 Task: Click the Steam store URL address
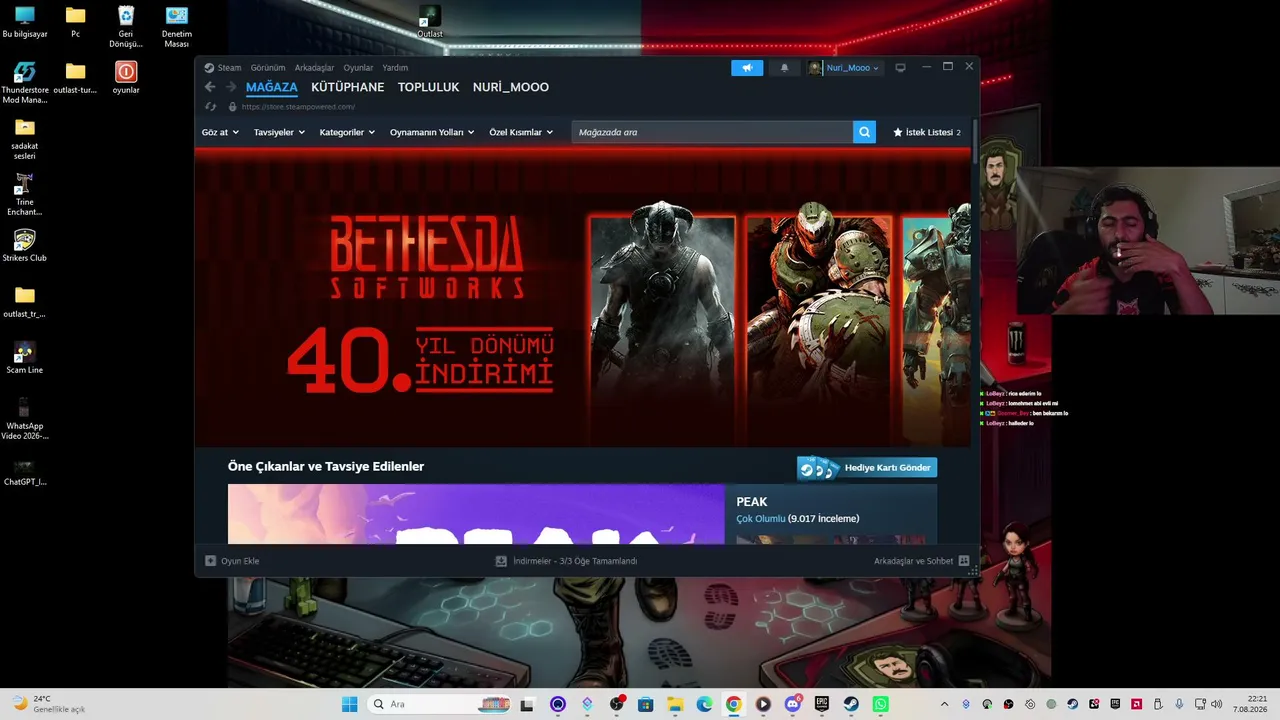[x=298, y=107]
